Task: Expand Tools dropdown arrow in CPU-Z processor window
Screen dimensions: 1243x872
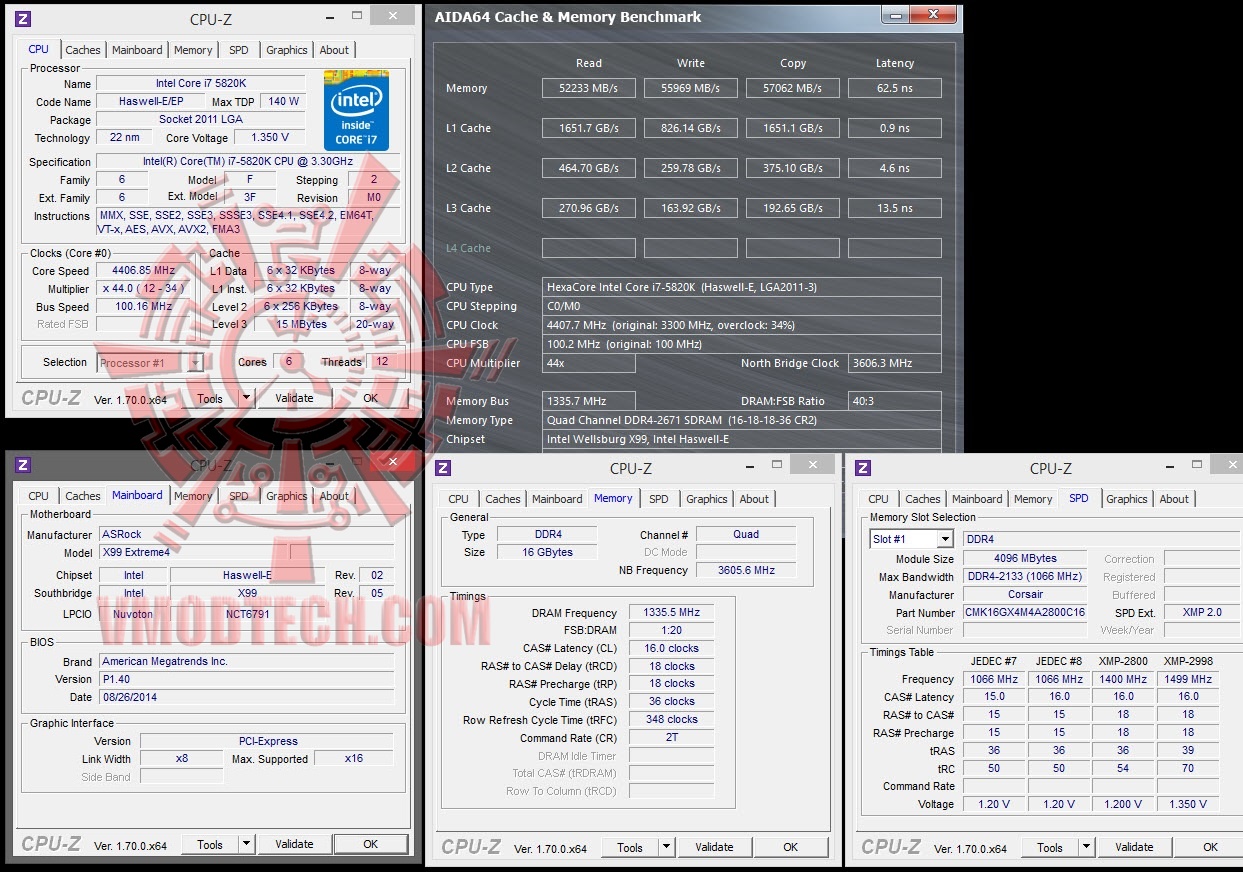Action: pos(246,398)
